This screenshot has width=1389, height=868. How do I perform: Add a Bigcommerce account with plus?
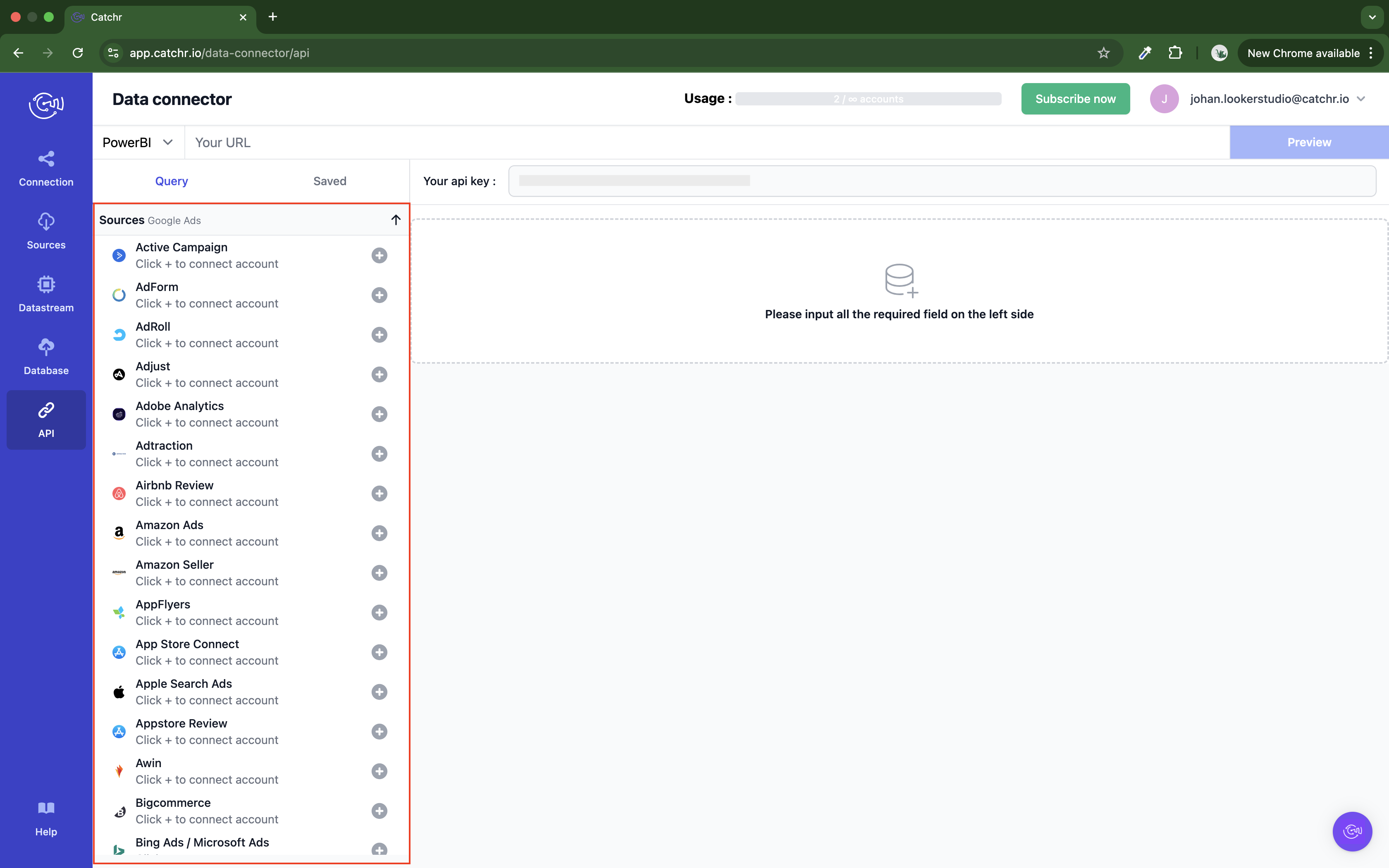(x=379, y=811)
